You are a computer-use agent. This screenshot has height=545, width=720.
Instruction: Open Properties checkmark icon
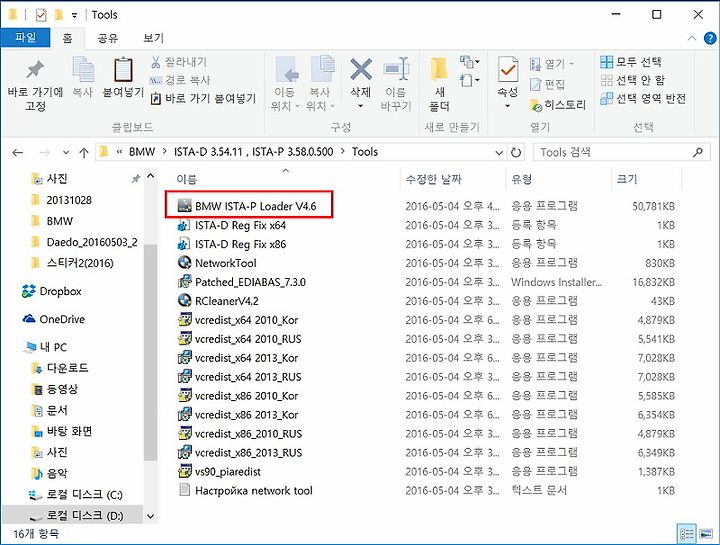pos(507,69)
